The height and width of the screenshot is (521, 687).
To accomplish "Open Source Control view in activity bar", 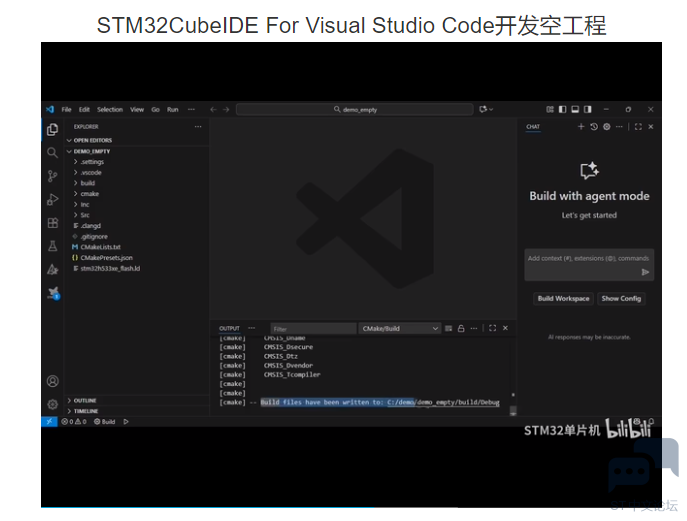I will point(52,175).
